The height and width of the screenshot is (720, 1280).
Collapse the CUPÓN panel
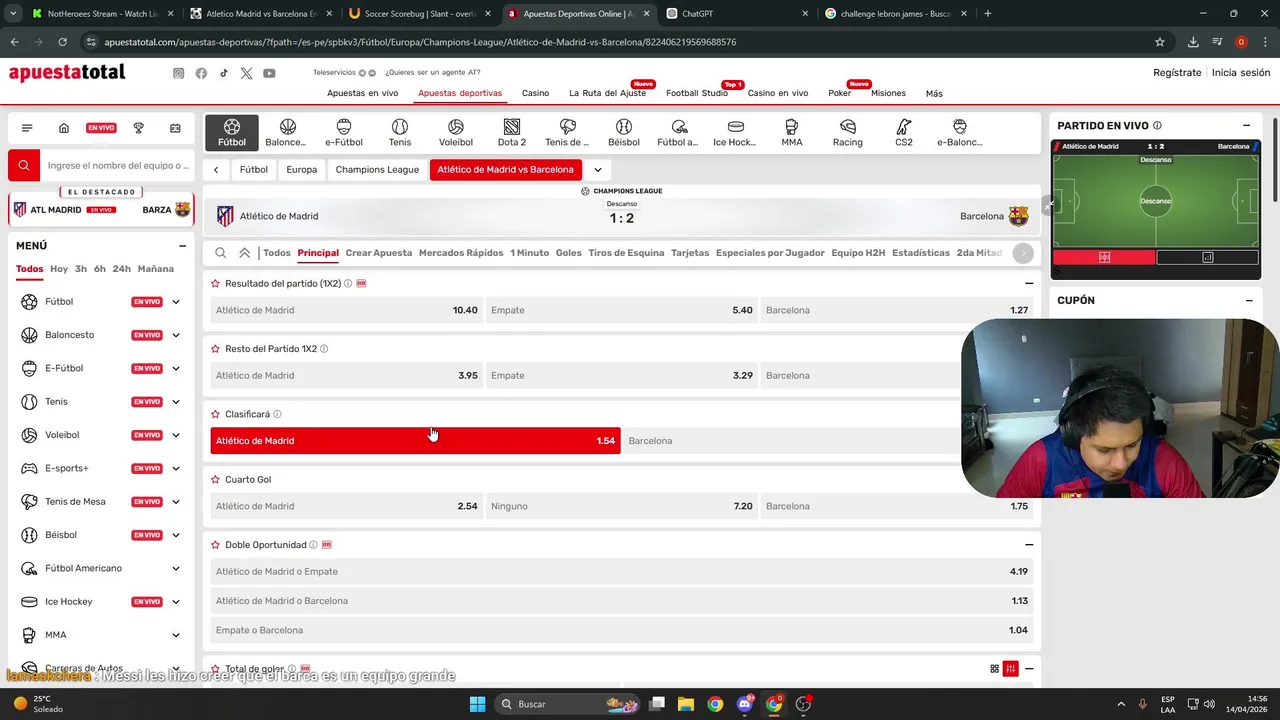pos(1249,300)
